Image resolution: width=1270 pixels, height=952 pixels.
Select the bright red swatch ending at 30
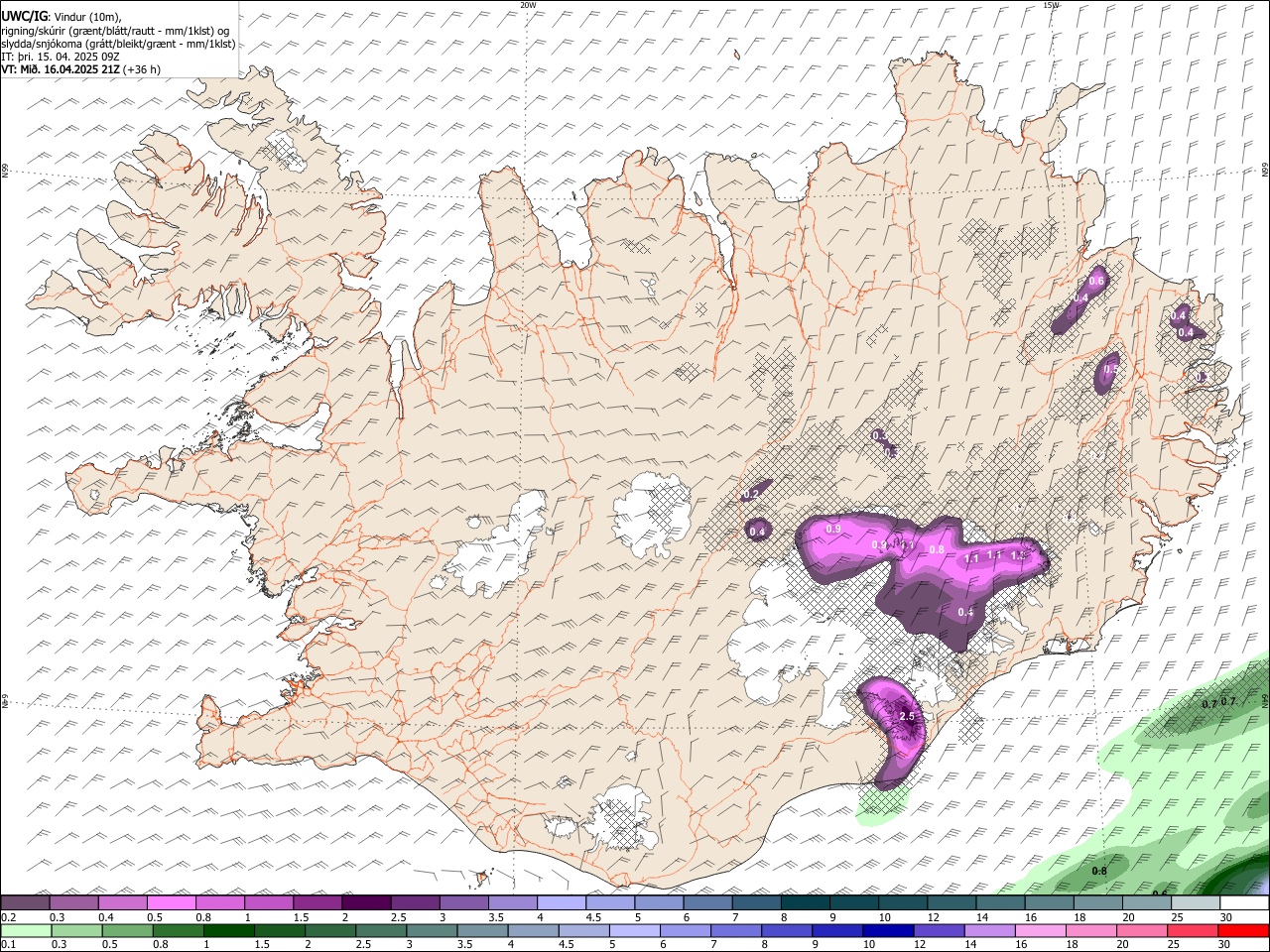click(x=1243, y=930)
